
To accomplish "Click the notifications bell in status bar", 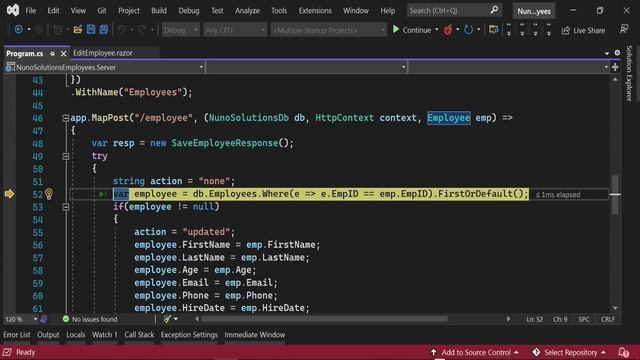I will (x=623, y=352).
